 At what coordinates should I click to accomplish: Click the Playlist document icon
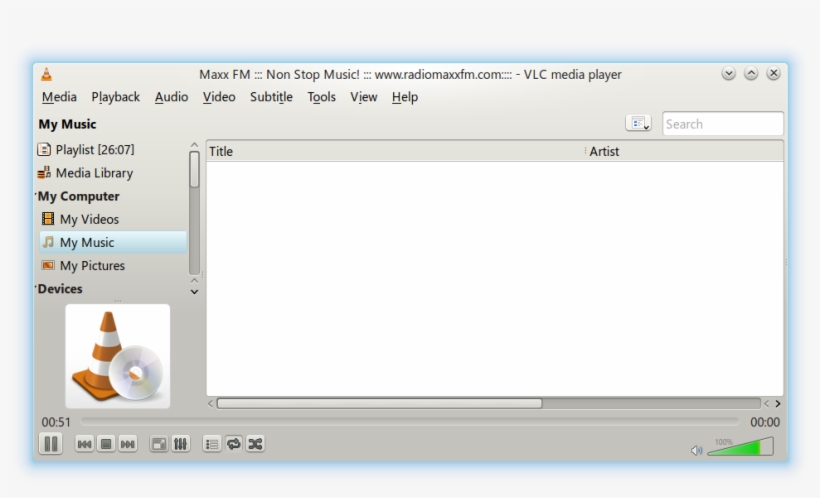44,150
